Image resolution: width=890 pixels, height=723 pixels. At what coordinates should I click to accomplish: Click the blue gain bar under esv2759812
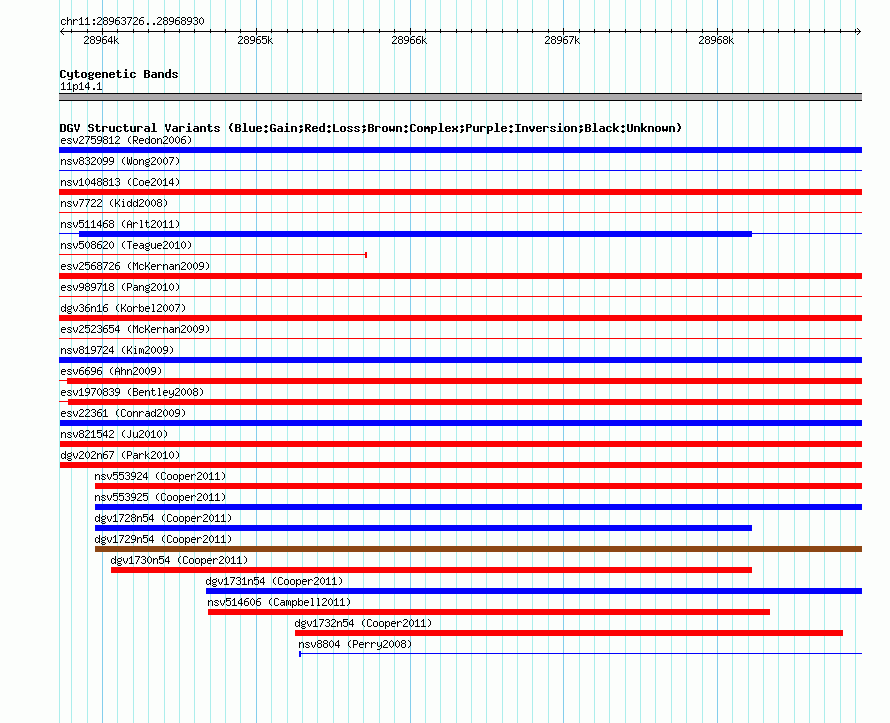[x=460, y=150]
